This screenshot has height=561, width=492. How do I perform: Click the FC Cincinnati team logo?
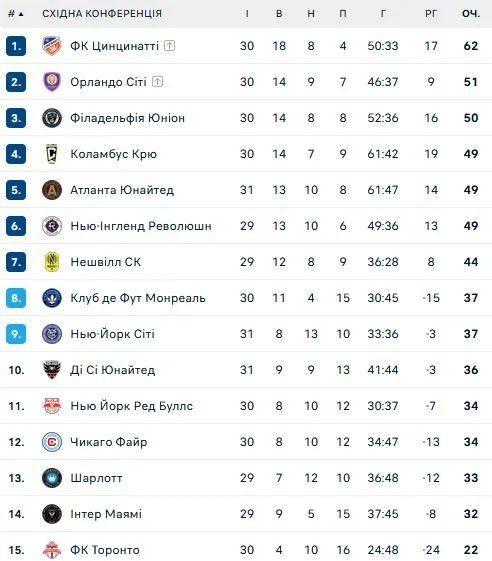(x=52, y=46)
